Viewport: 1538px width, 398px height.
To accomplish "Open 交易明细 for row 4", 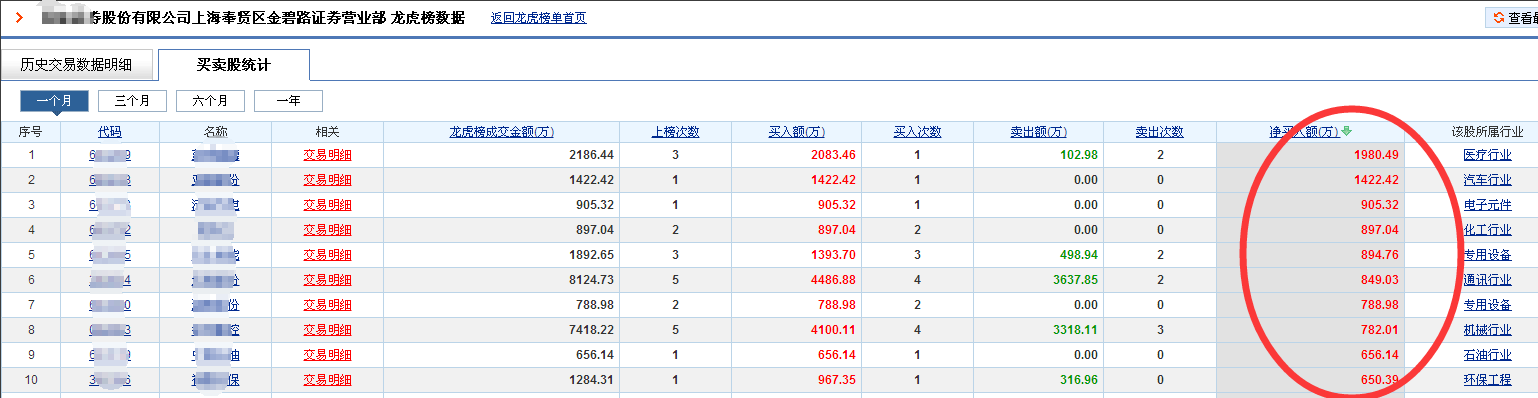I will click(x=328, y=230).
